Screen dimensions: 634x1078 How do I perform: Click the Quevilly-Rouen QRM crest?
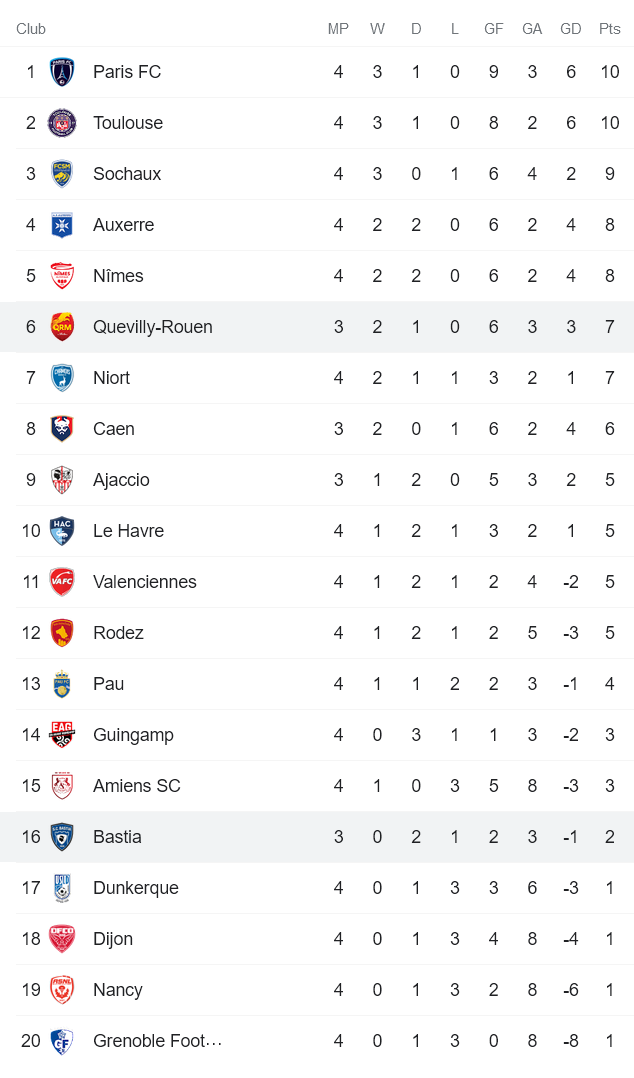tap(62, 326)
